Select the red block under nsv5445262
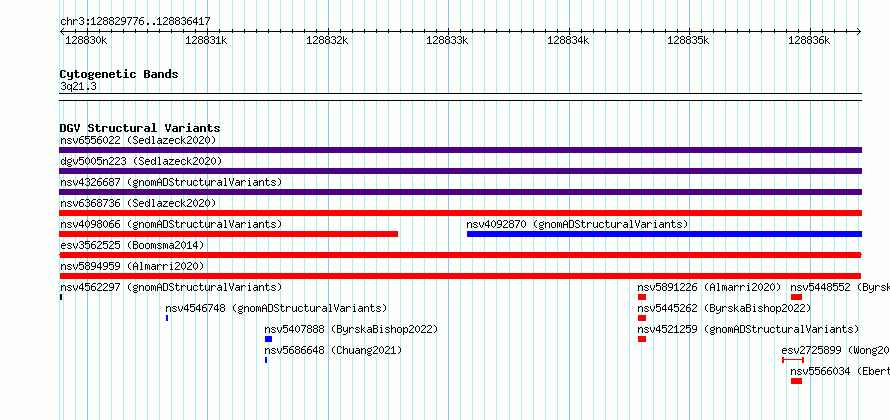 pos(642,318)
